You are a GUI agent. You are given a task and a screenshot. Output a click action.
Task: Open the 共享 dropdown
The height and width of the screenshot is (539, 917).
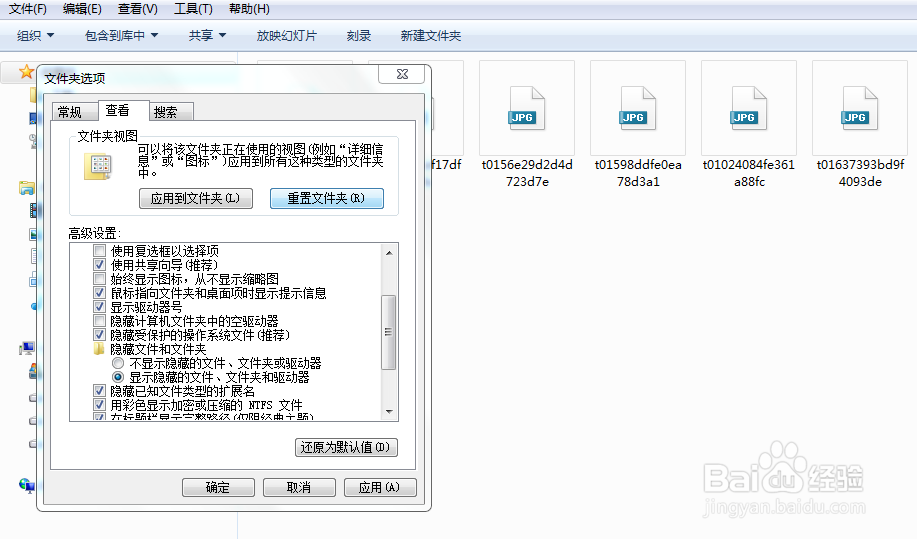point(207,36)
